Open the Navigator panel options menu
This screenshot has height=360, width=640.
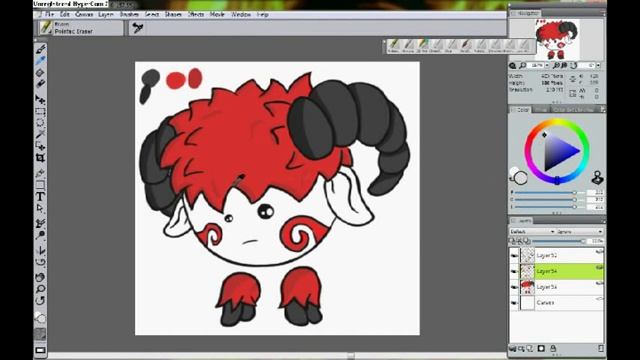(602, 13)
